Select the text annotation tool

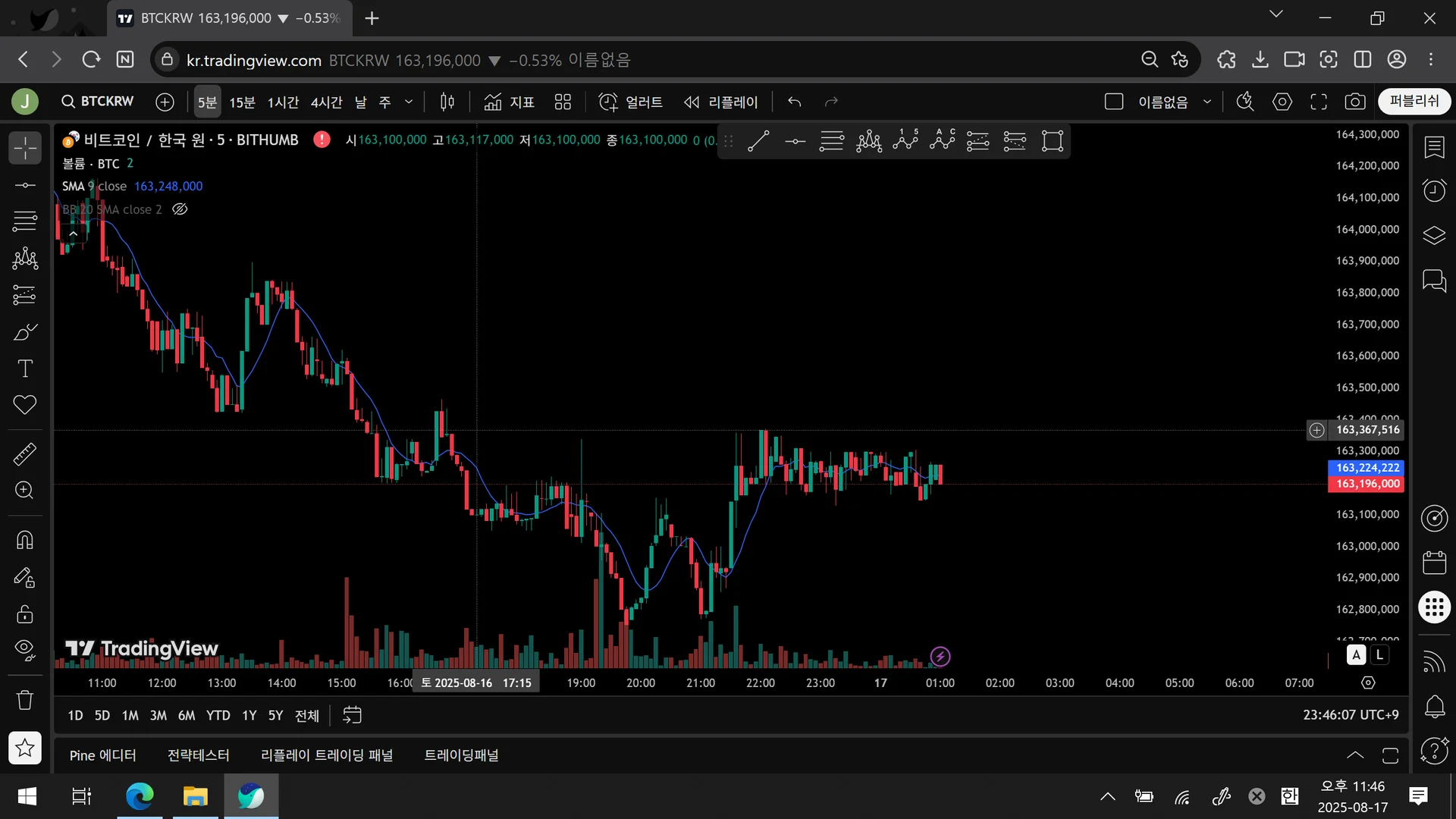click(24, 369)
